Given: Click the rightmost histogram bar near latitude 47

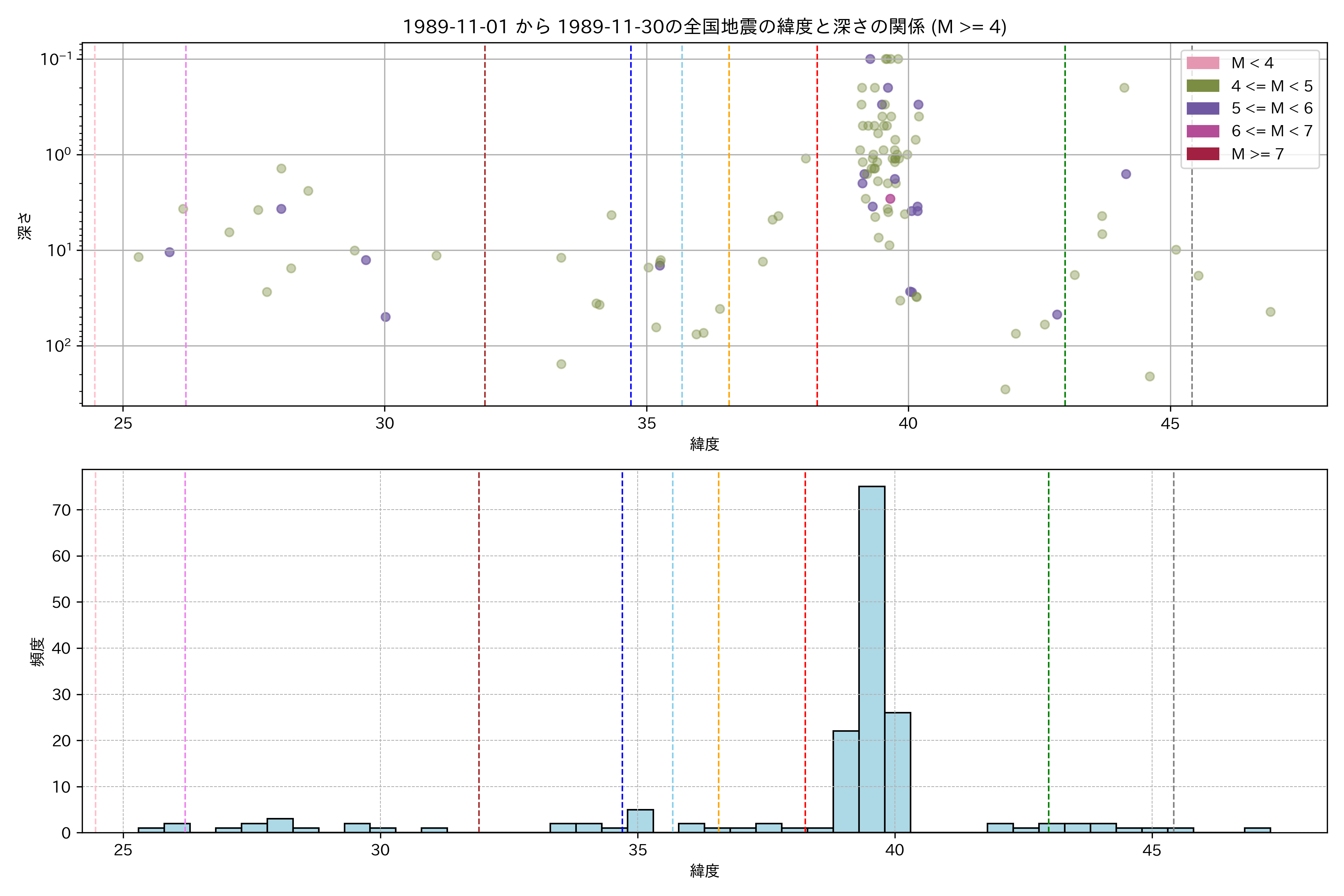Looking at the screenshot, I should click(x=1257, y=830).
